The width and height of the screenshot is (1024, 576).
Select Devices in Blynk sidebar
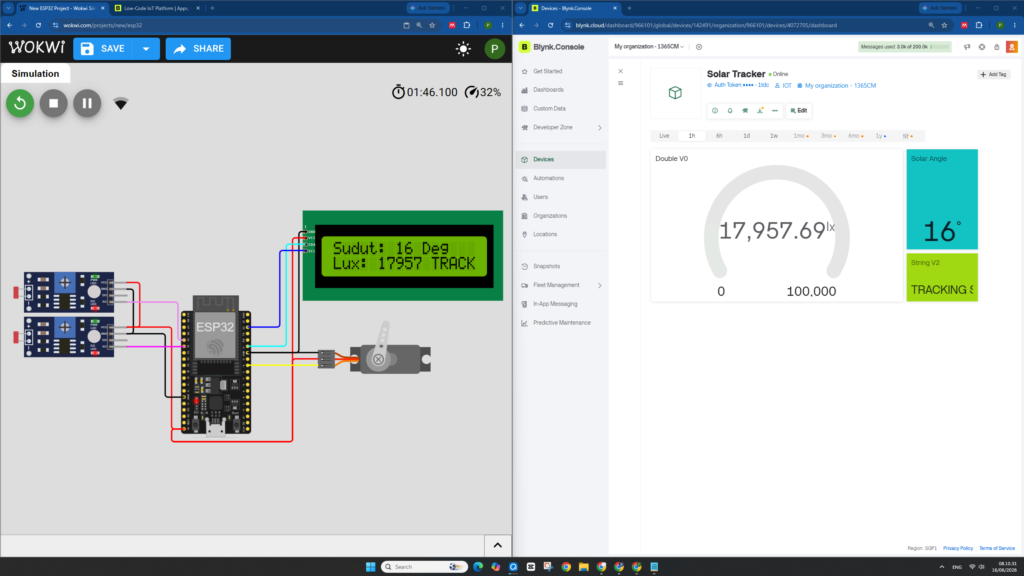click(x=561, y=159)
